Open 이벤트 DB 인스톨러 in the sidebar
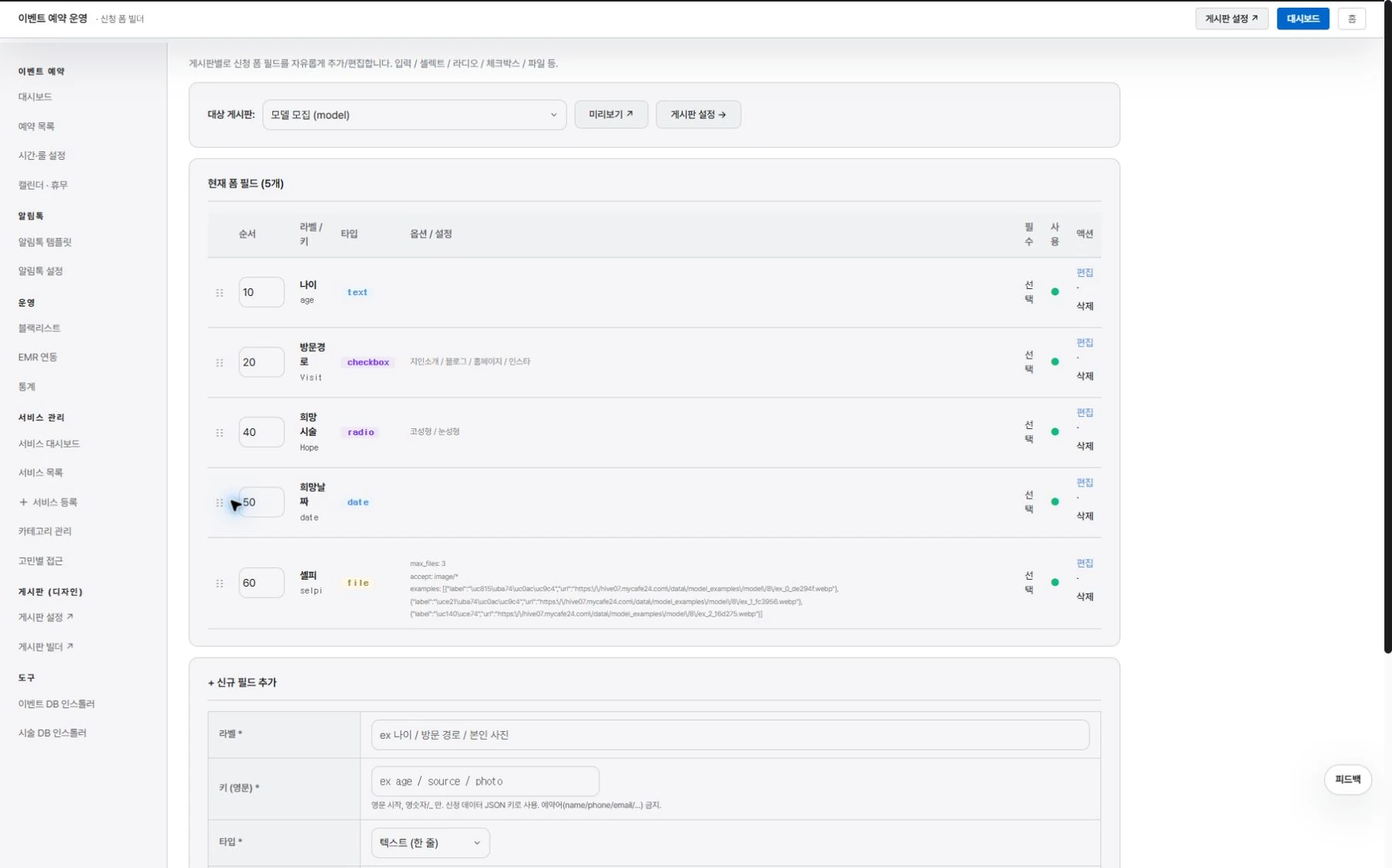This screenshot has width=1392, height=868. pos(56,704)
